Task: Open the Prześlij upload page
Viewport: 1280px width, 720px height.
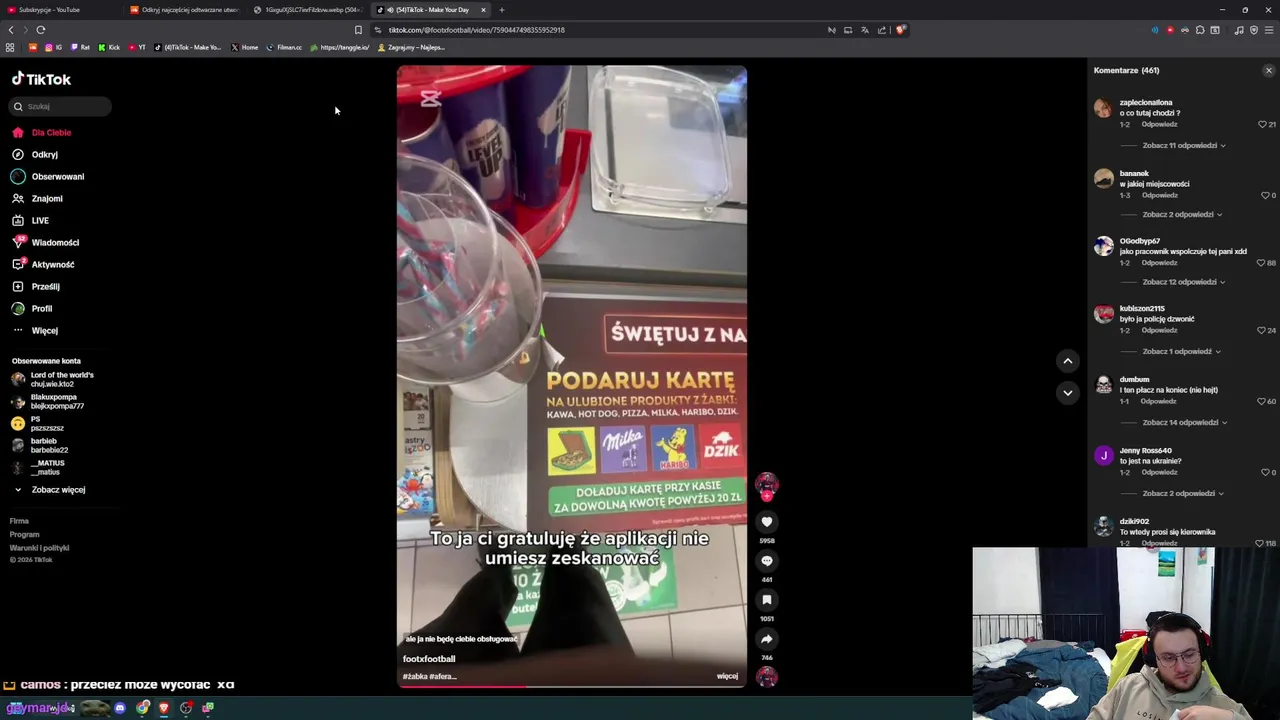Action: [x=35, y=287]
